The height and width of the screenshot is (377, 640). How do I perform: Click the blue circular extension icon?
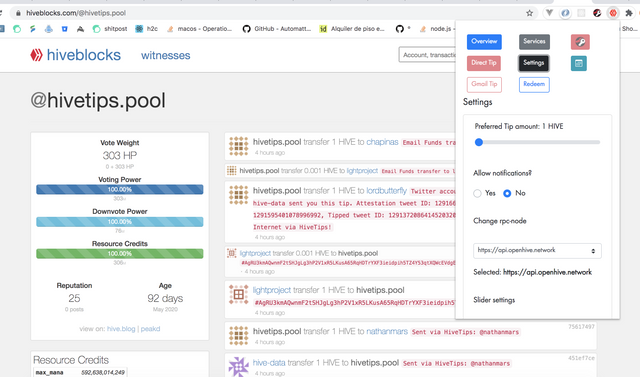pyautogui.click(x=565, y=13)
